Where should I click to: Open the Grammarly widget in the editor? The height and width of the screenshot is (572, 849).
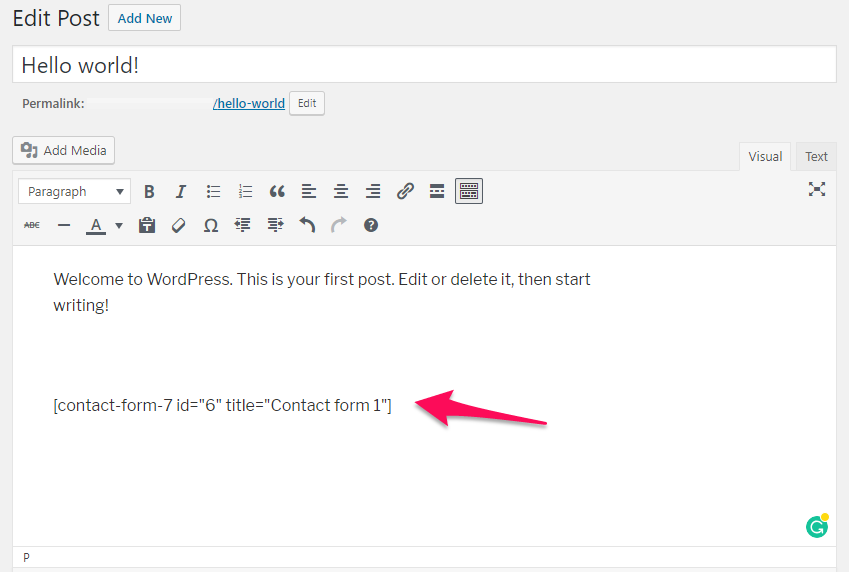coord(817,526)
